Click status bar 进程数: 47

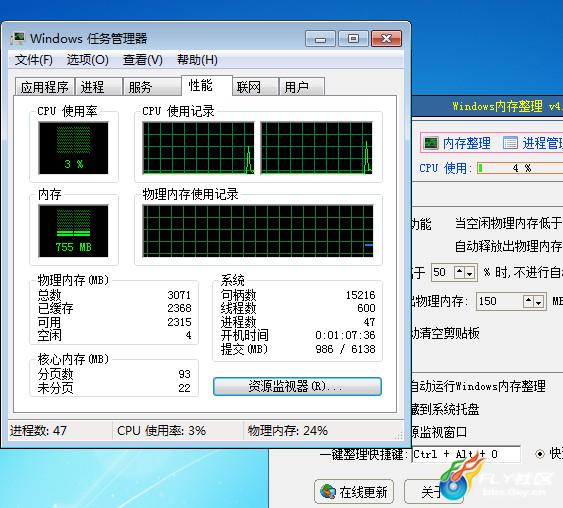[38, 430]
